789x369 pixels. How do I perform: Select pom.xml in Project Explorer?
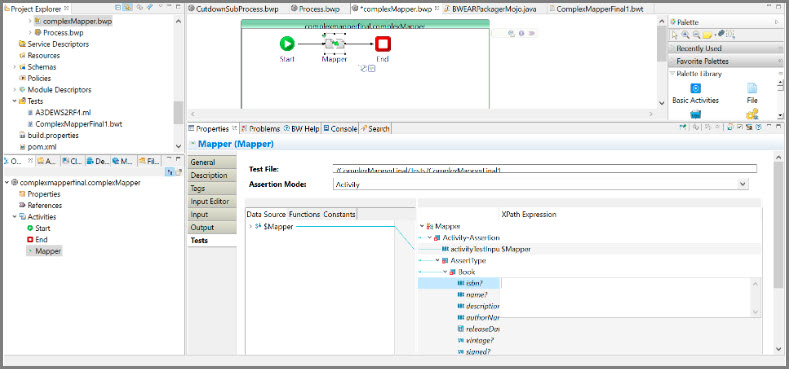coord(37,147)
